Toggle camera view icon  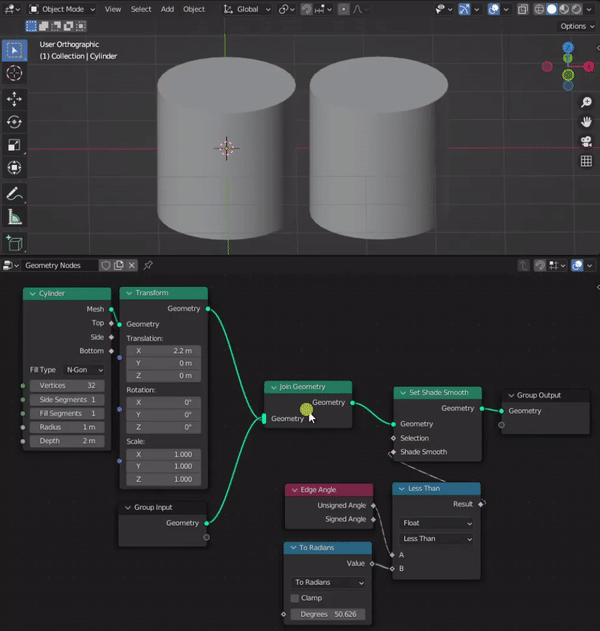[586, 141]
